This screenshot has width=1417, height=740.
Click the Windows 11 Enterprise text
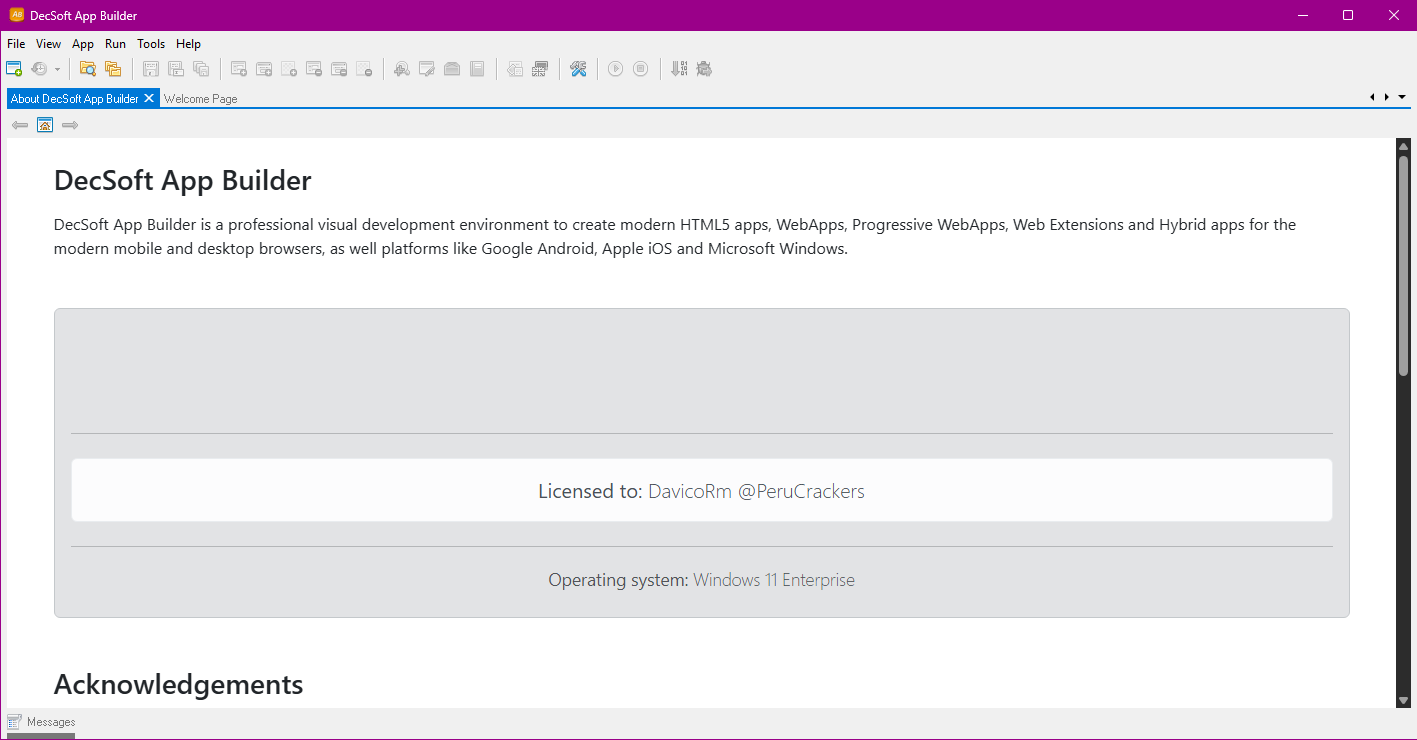(774, 580)
